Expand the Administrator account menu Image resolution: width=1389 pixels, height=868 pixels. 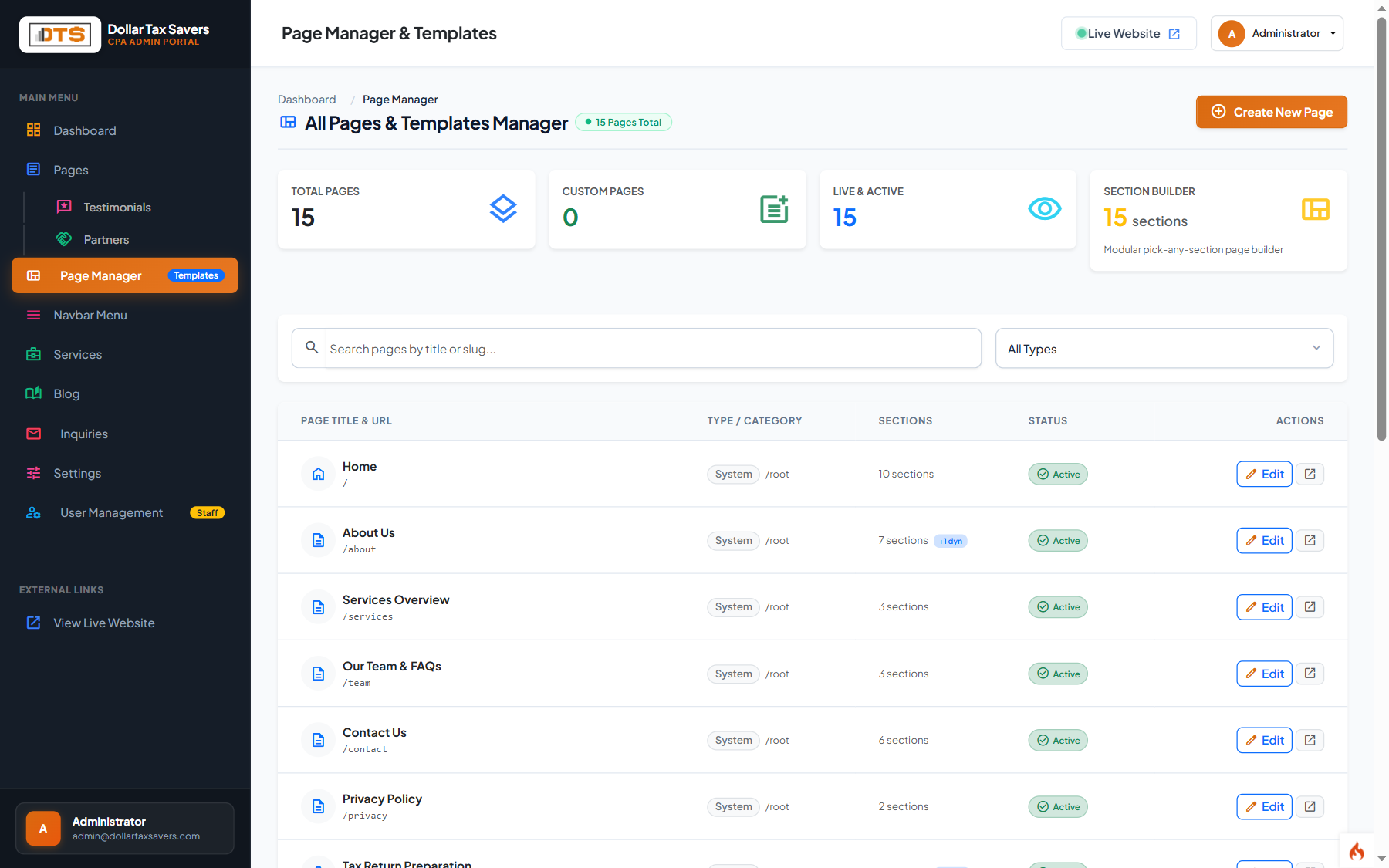coord(1277,34)
